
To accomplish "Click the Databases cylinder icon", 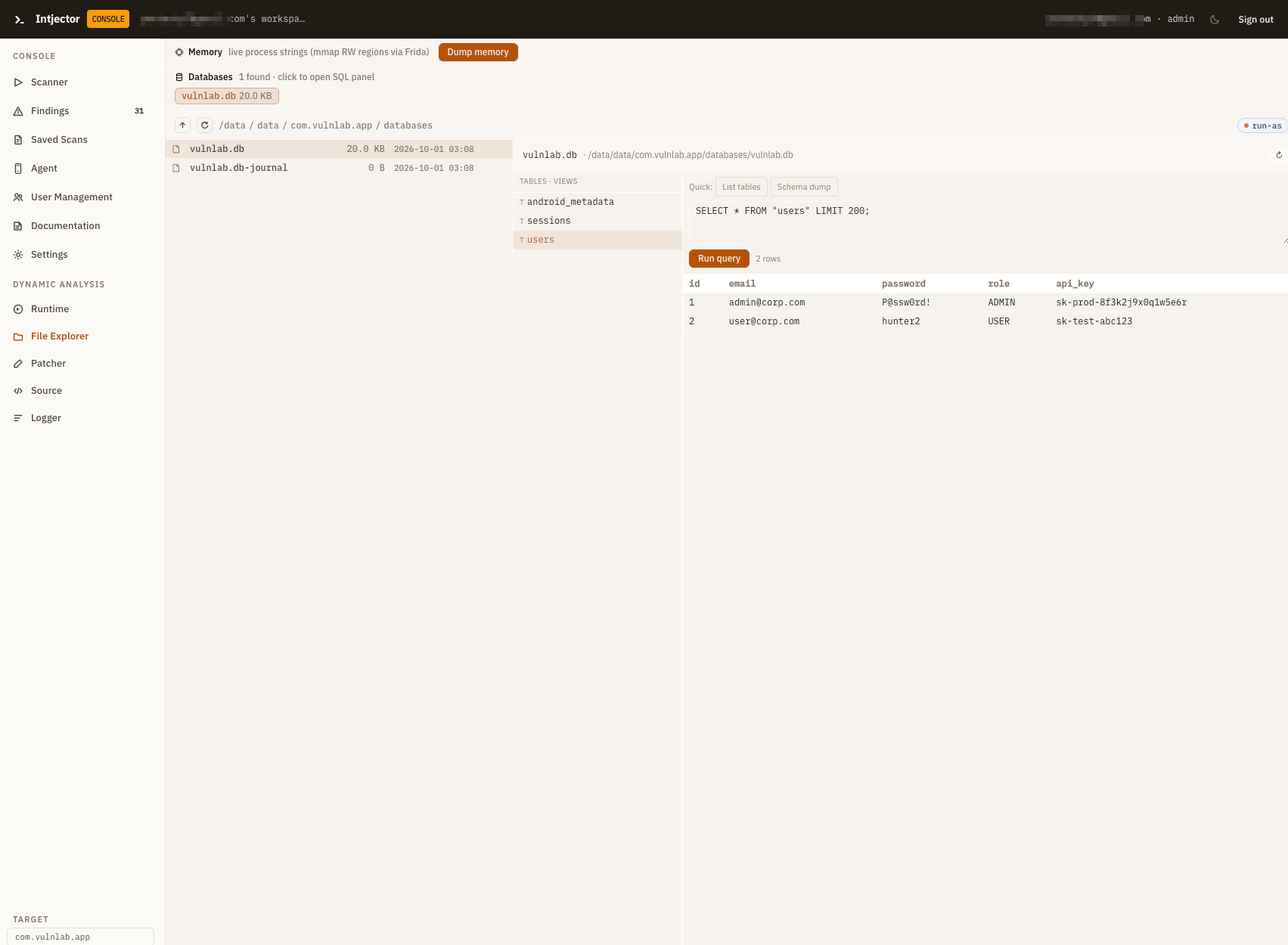I will tap(179, 77).
